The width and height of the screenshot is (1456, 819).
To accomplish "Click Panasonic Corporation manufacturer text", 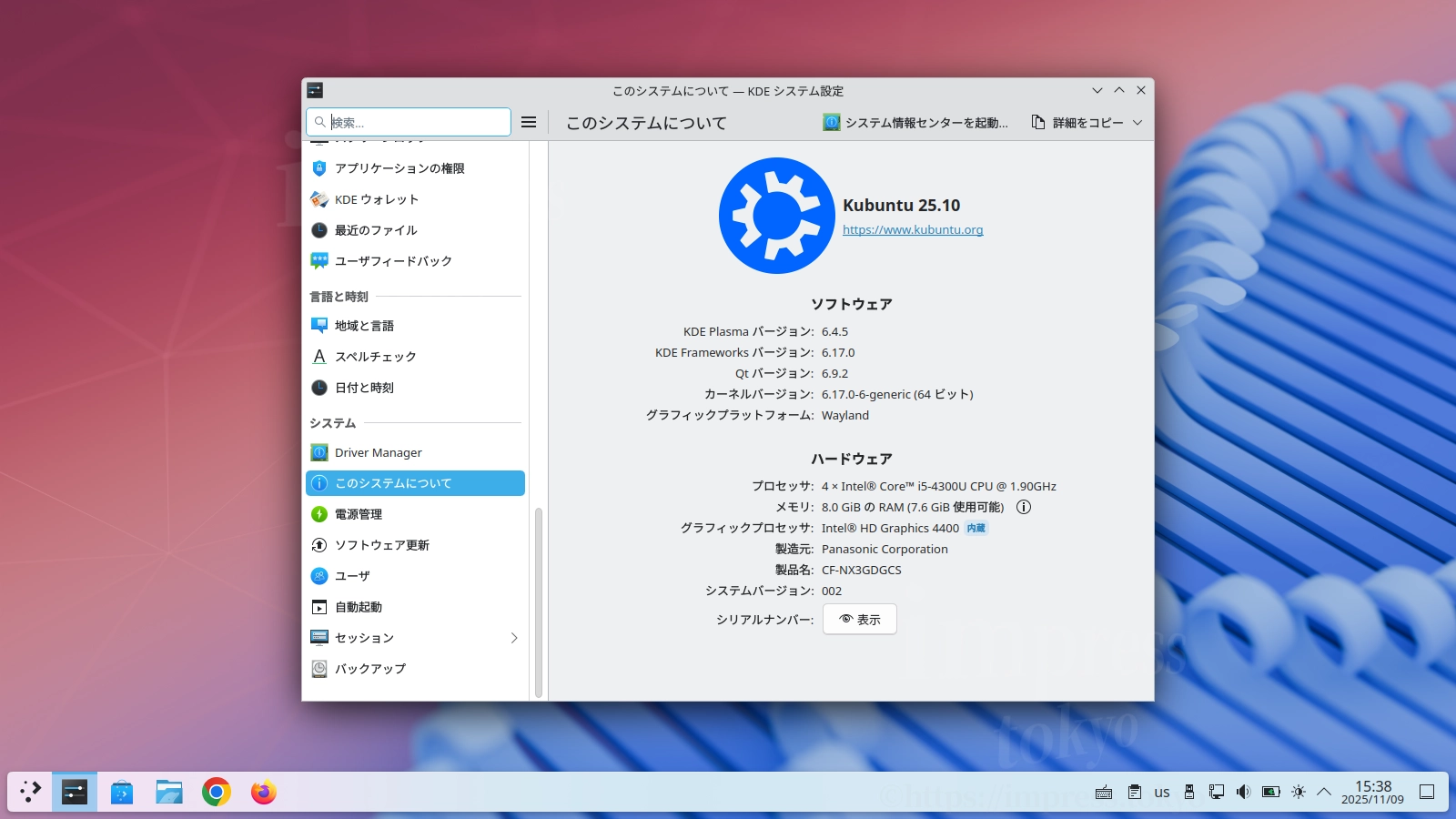I will tap(885, 550).
